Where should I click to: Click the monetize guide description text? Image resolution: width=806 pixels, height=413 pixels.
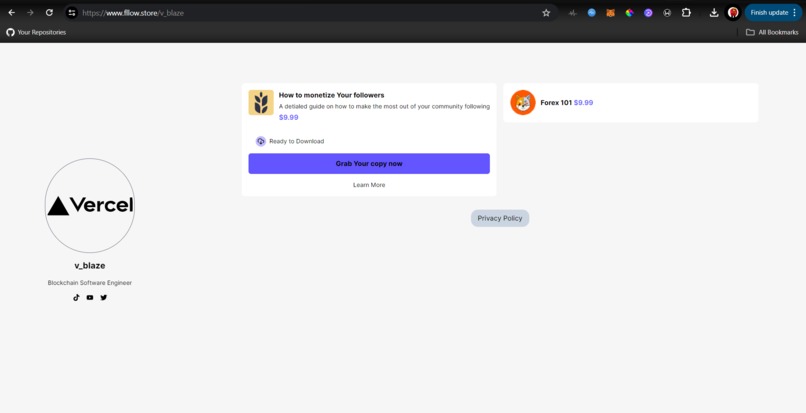click(x=384, y=106)
